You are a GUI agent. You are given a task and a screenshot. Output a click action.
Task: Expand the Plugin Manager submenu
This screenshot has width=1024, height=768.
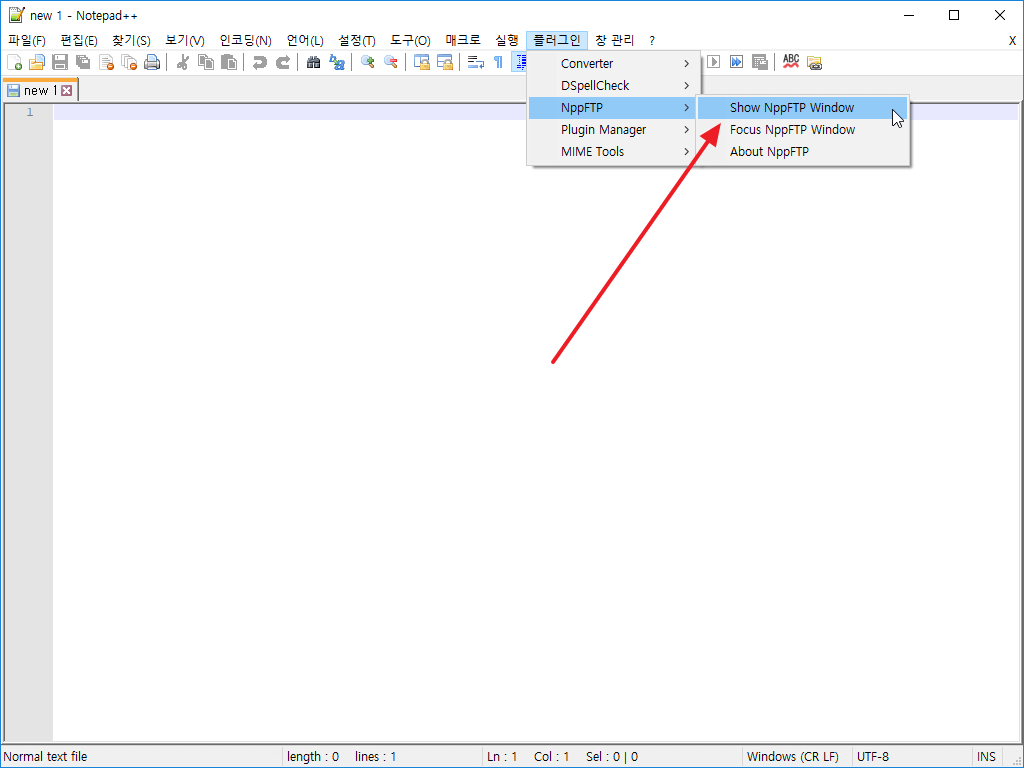tap(614, 130)
